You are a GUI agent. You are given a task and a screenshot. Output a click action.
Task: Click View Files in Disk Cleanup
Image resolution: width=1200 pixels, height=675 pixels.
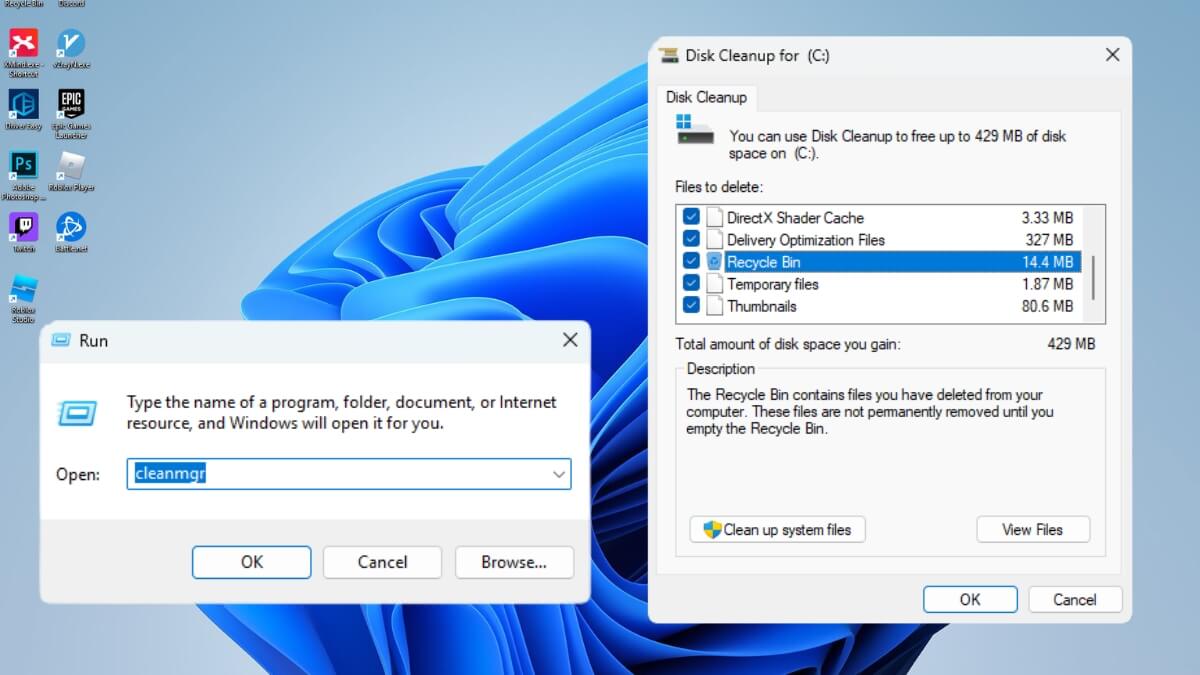tap(1033, 529)
